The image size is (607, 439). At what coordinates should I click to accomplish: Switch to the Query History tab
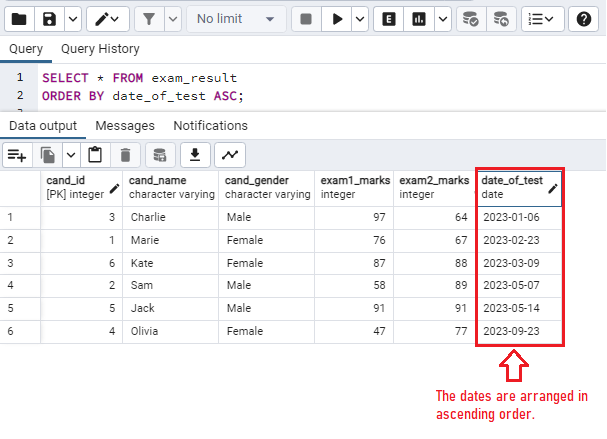coord(100,49)
